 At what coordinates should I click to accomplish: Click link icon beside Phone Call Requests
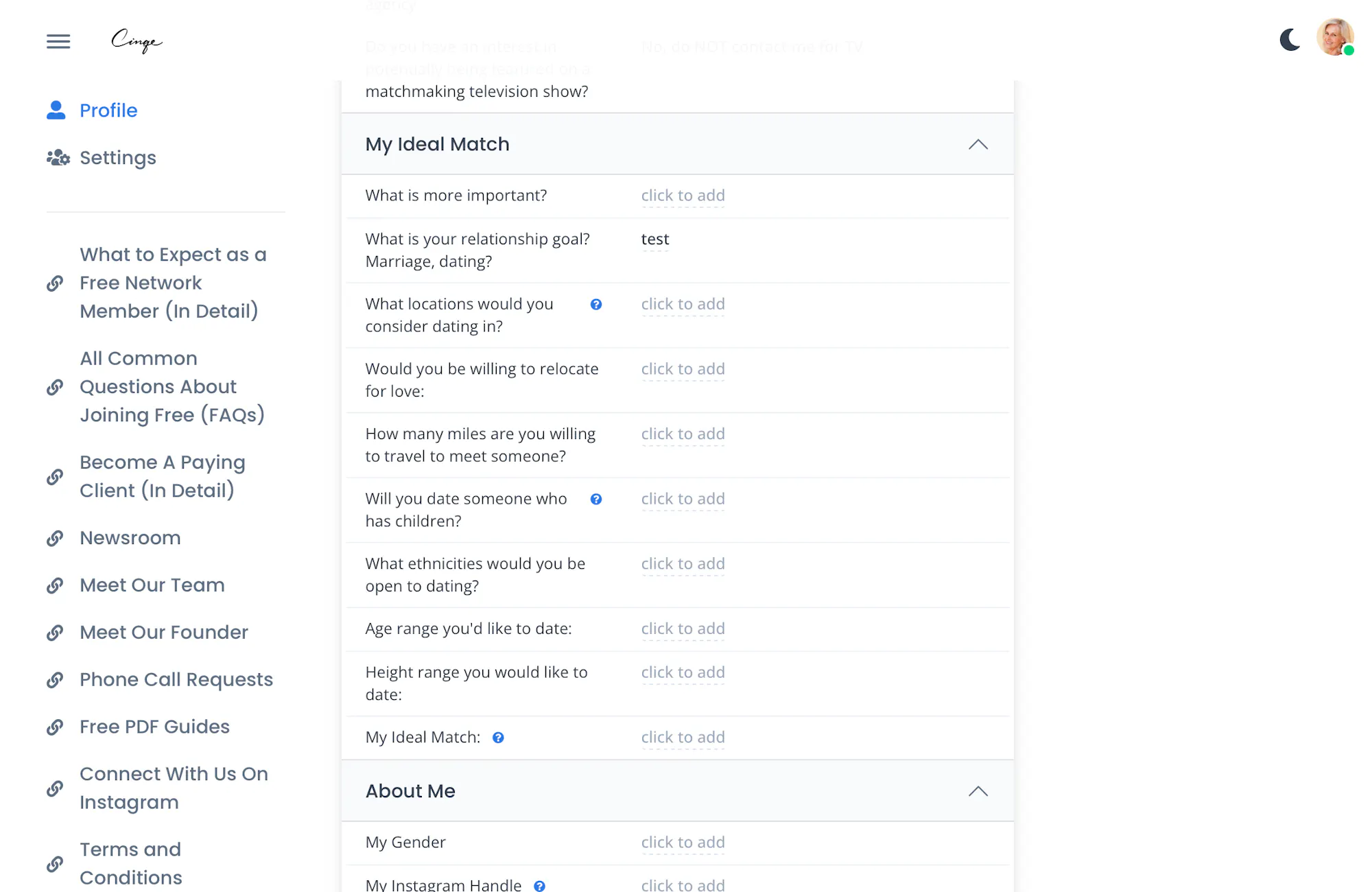(x=55, y=680)
